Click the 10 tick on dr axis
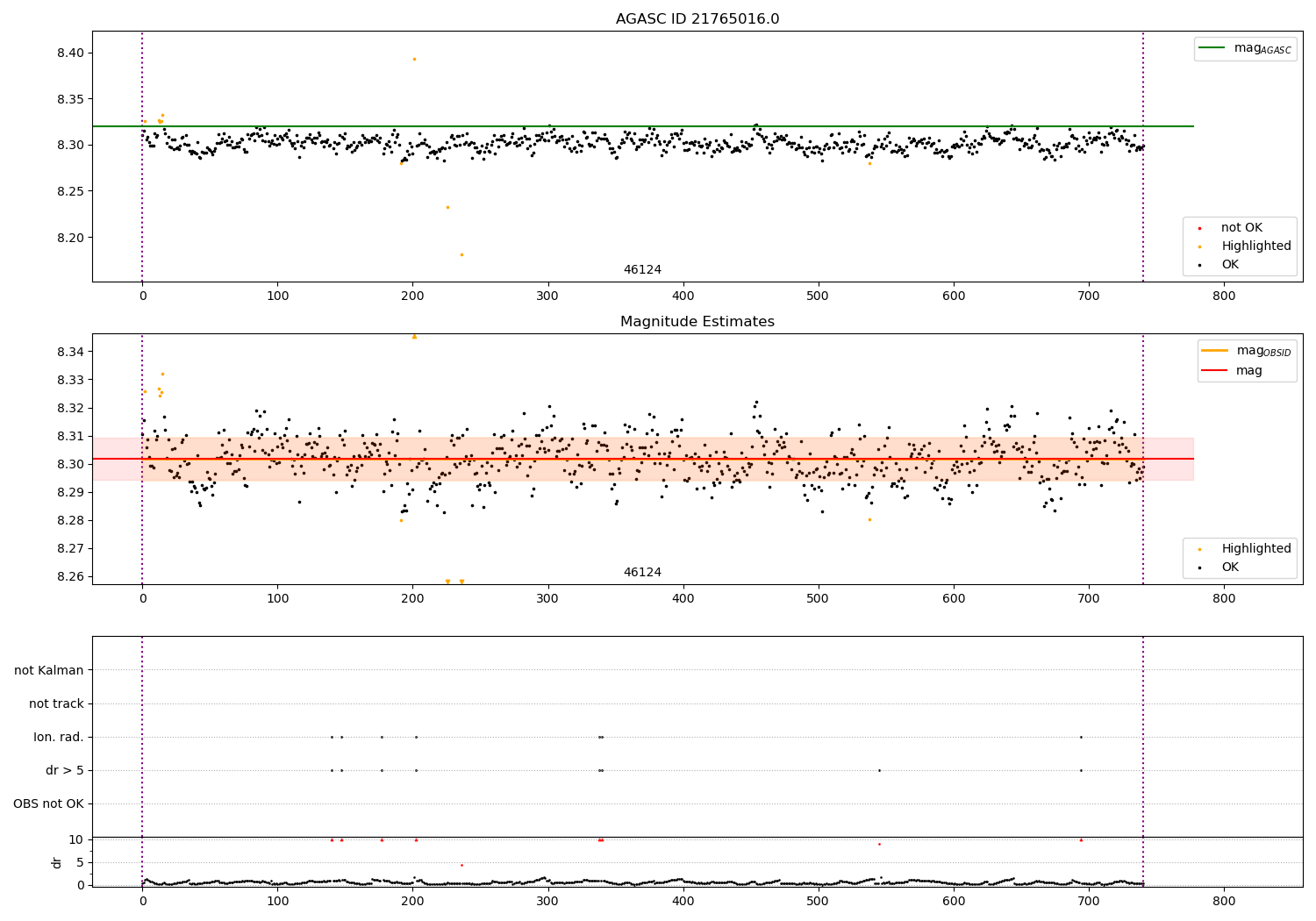This screenshot has width=1316, height=921. tap(76, 839)
